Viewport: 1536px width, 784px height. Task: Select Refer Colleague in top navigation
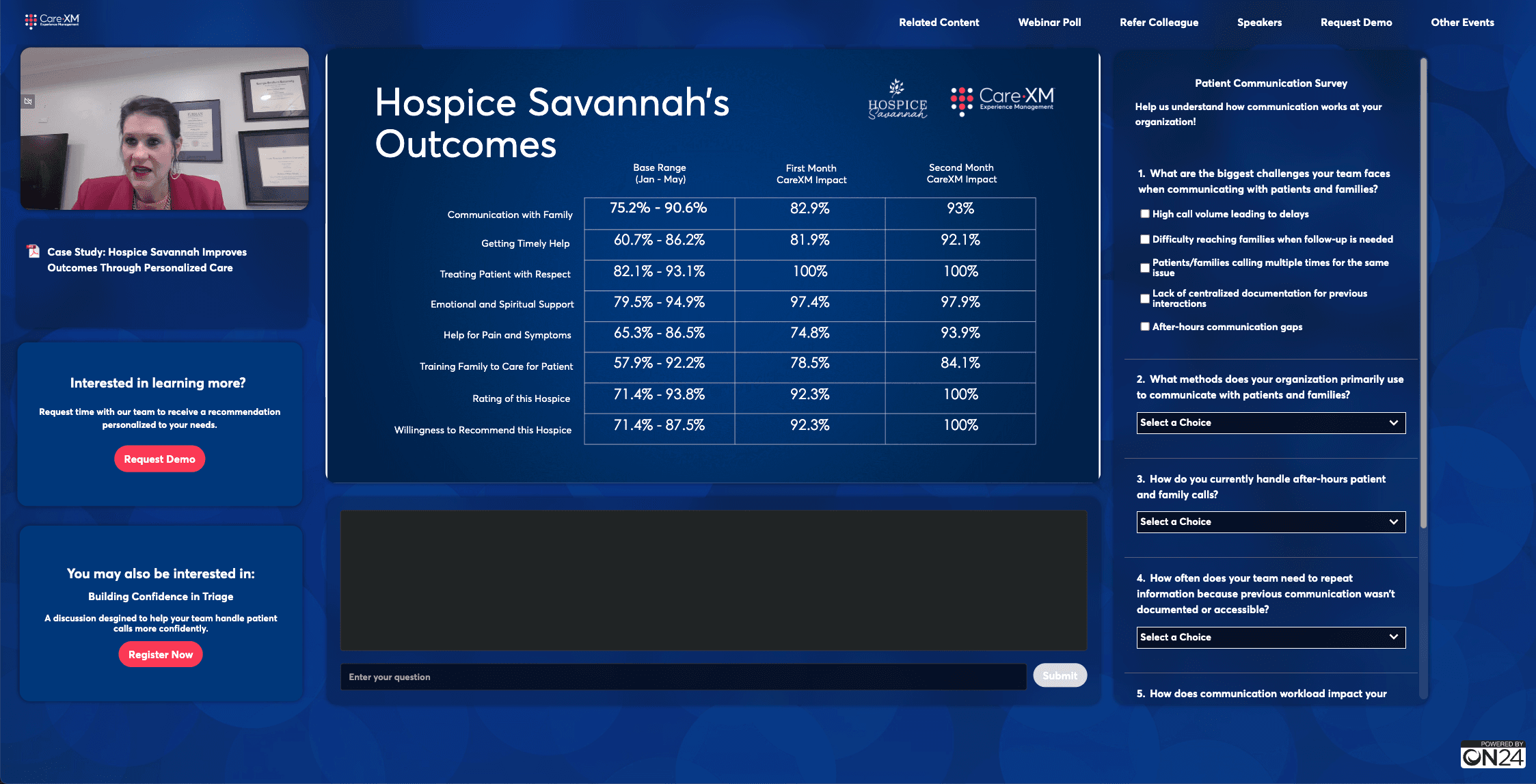click(1159, 23)
